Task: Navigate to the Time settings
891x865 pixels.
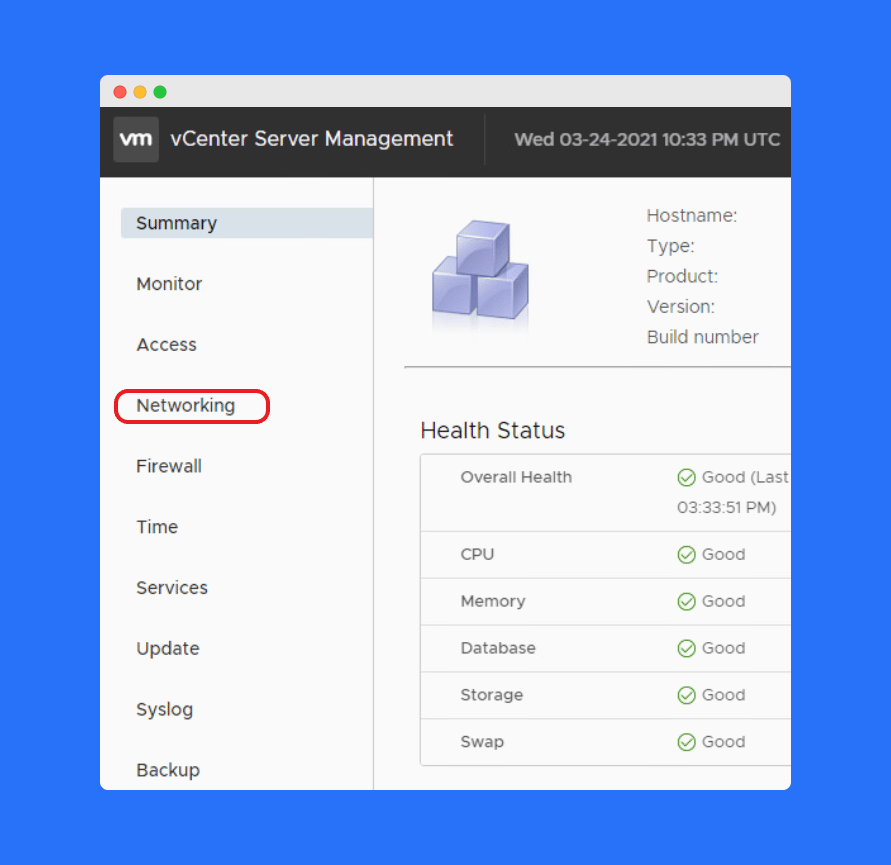Action: [x=157, y=527]
